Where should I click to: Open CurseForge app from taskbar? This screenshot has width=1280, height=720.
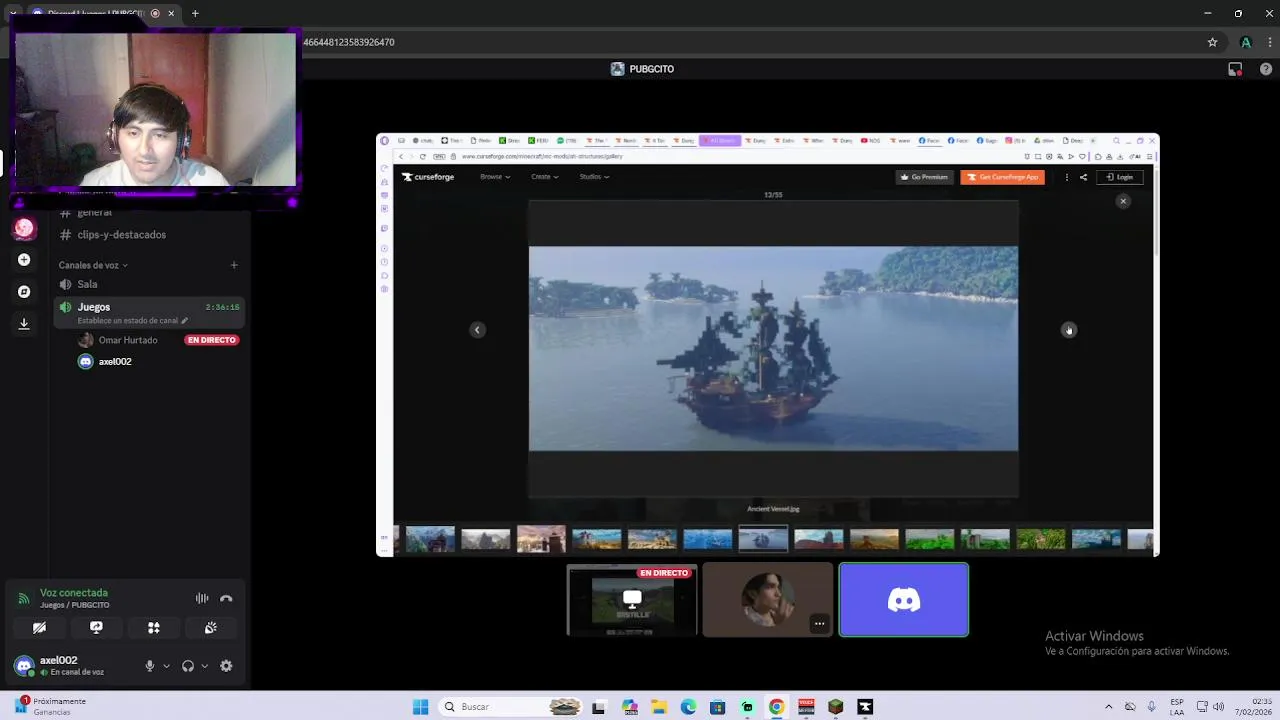[865, 707]
